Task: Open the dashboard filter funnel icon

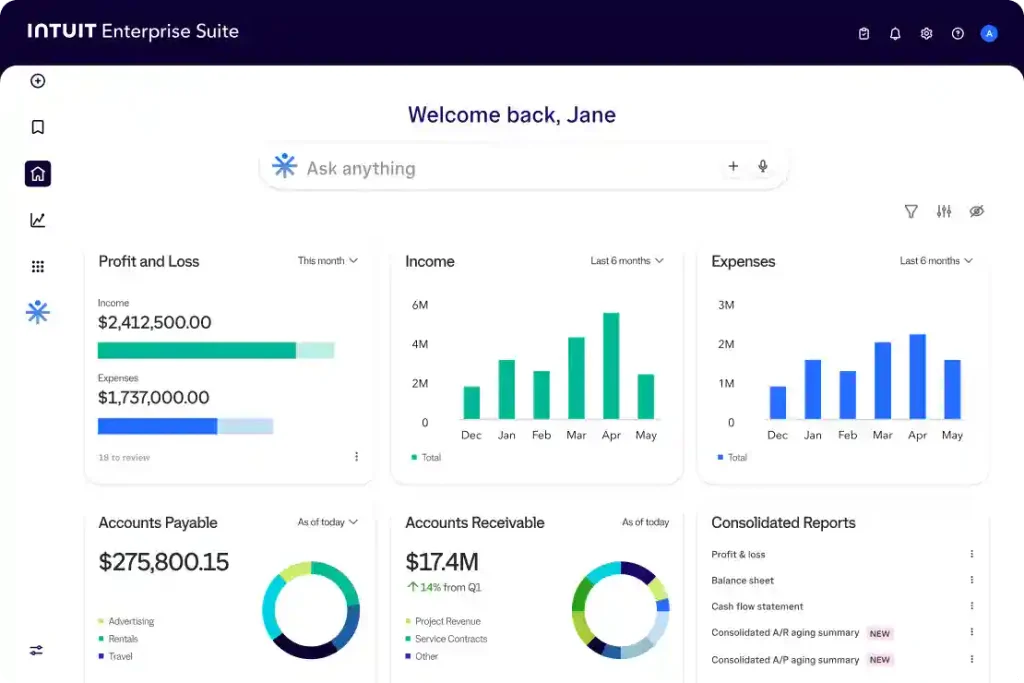Action: [911, 211]
